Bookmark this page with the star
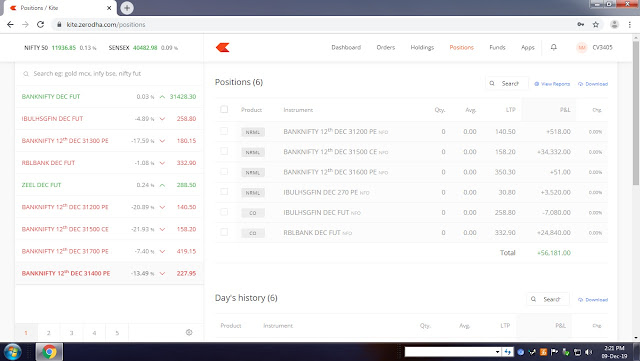640x361 pixels. coord(596,25)
